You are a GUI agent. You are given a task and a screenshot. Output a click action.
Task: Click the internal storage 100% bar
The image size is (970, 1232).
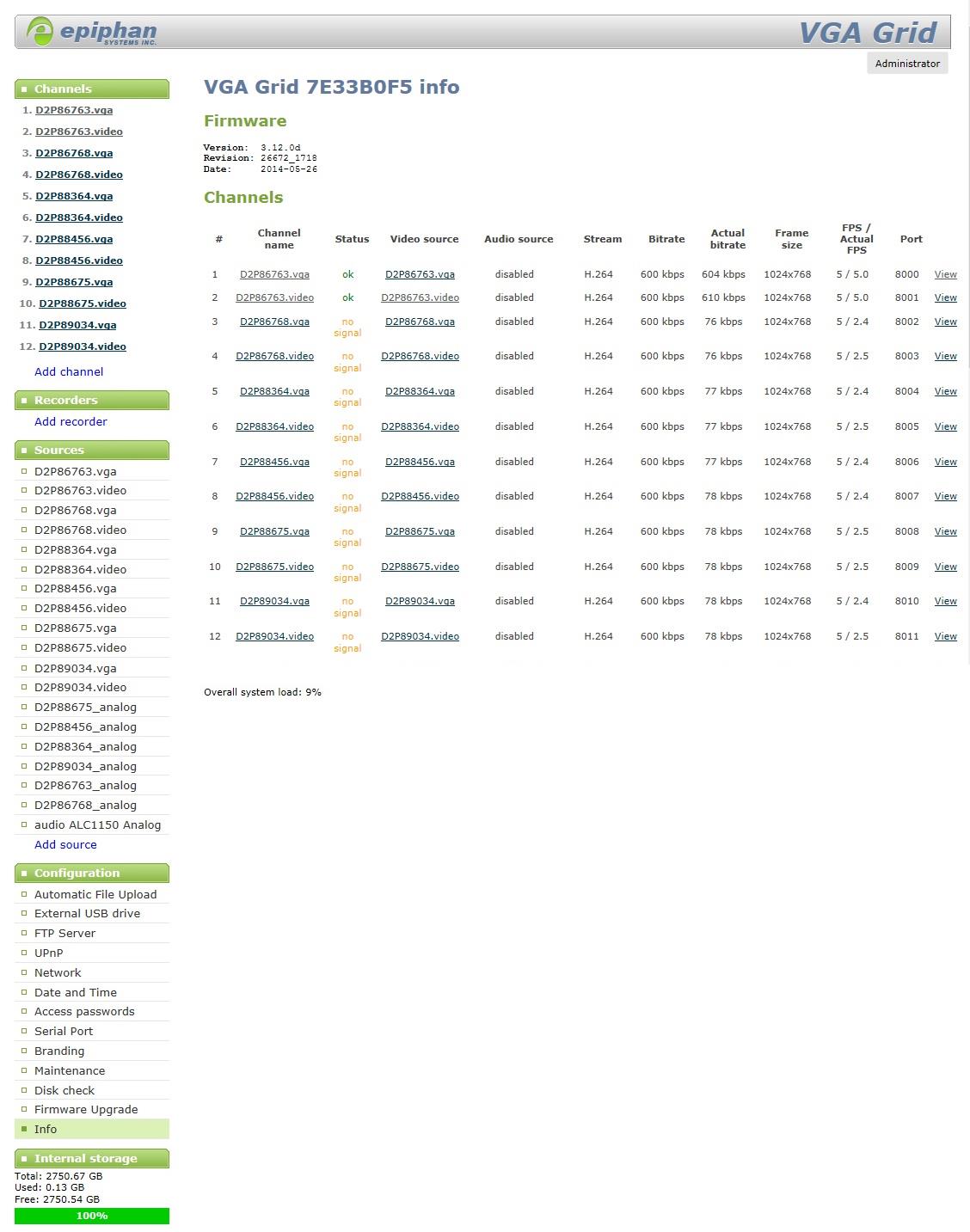pyautogui.click(x=92, y=1216)
